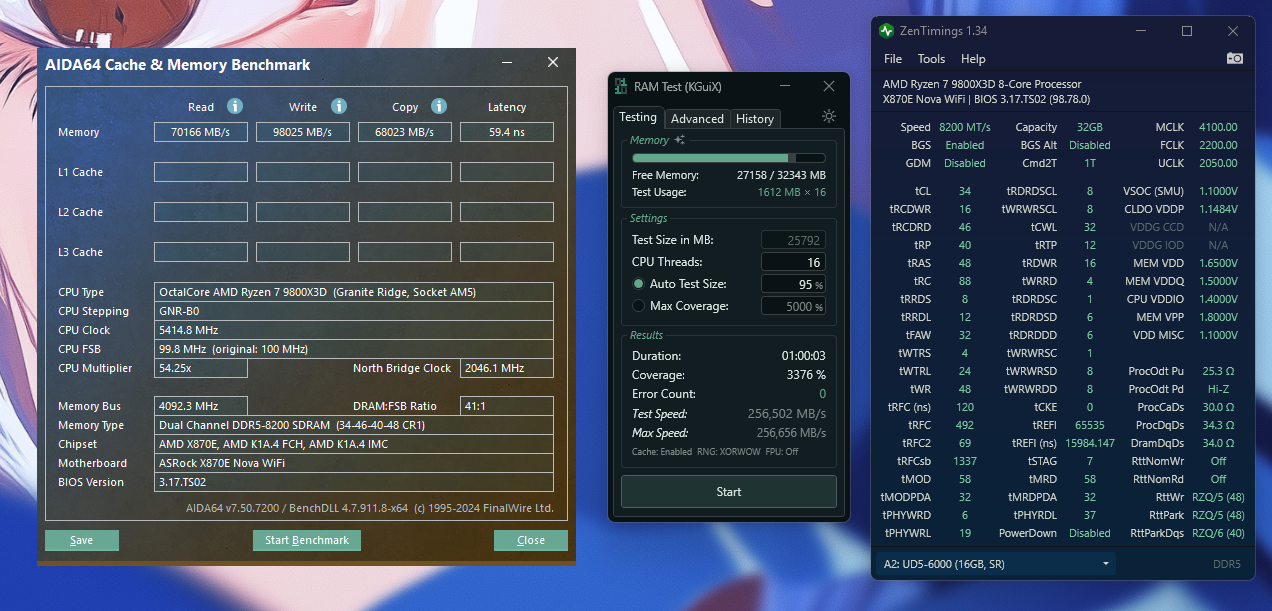1272x611 pixels.
Task: Switch to the Advanced tab
Action: tap(697, 118)
